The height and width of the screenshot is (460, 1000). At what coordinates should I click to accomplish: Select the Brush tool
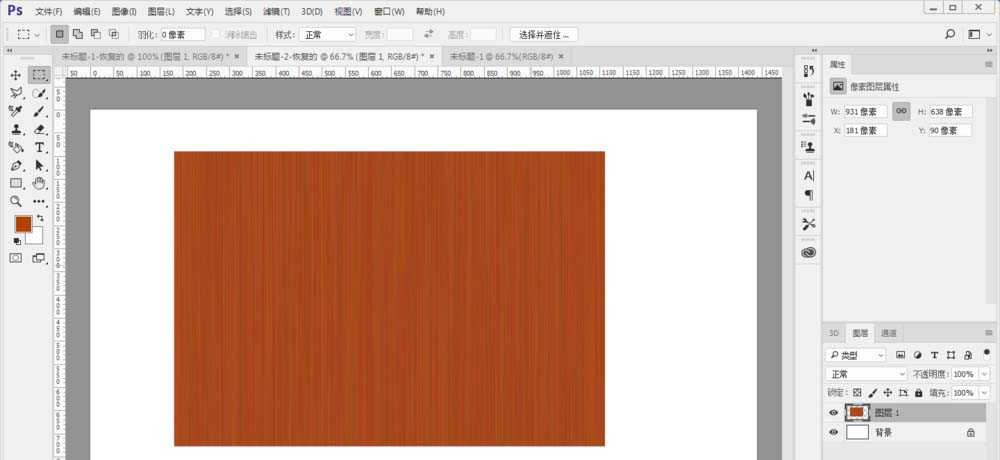pyautogui.click(x=40, y=111)
